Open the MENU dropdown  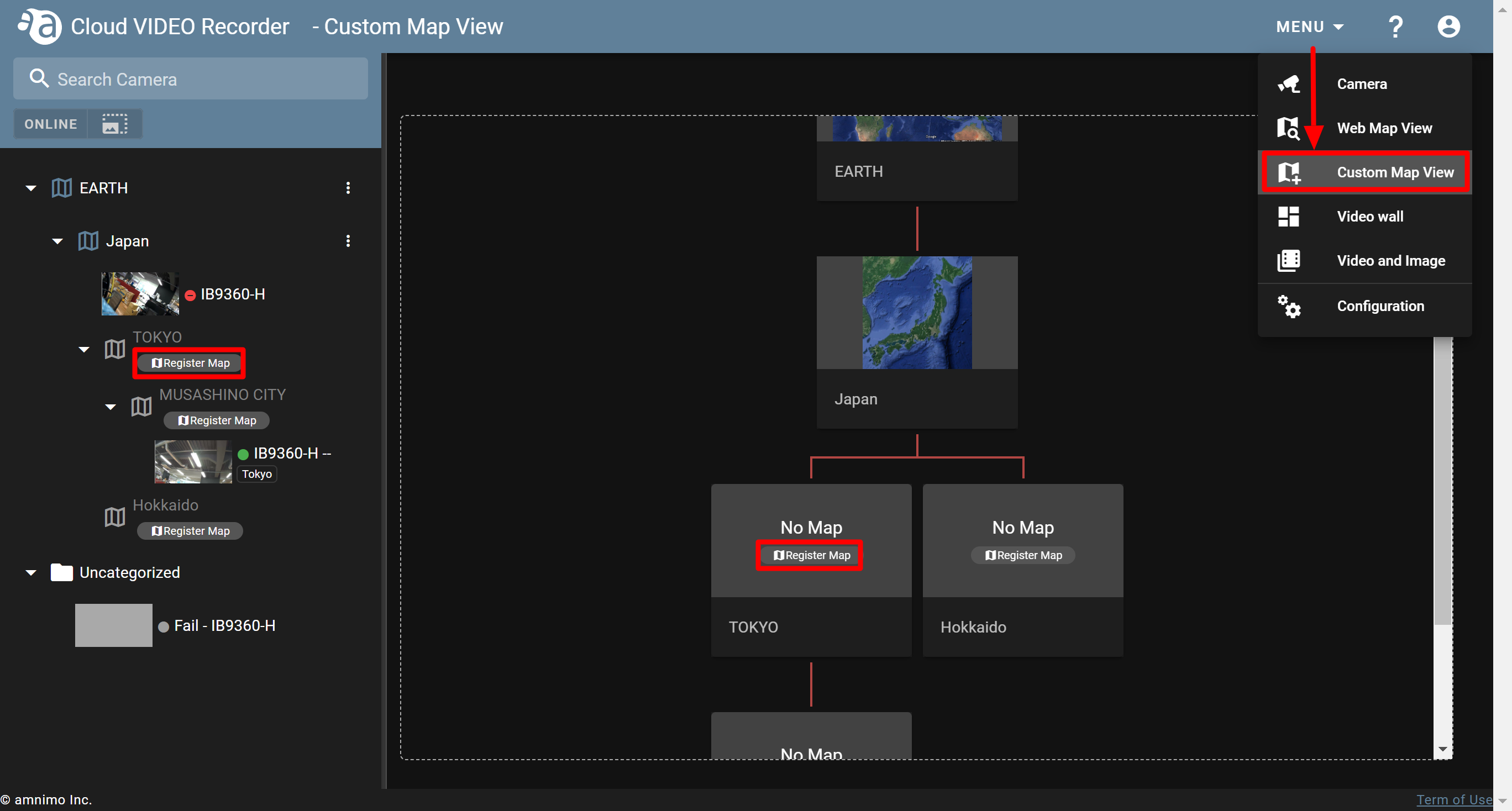tap(1309, 27)
